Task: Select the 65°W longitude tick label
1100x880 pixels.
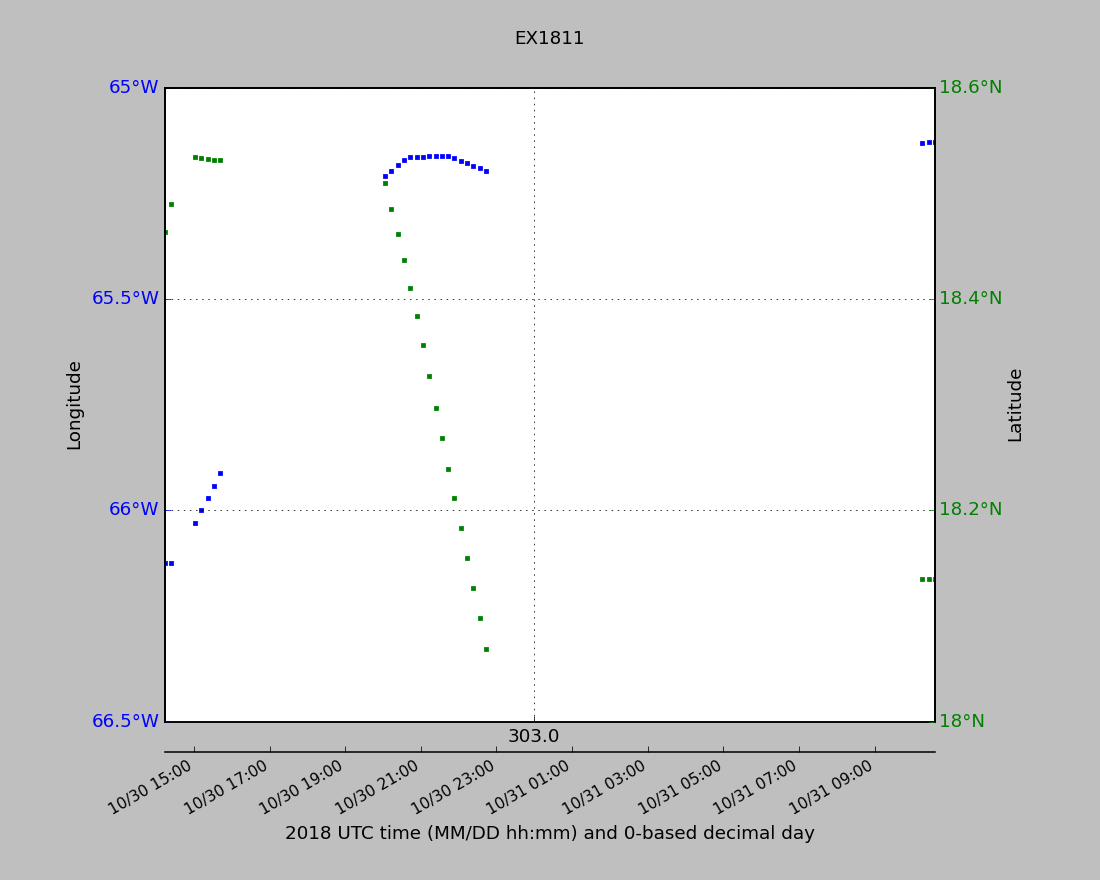Action: [x=133, y=88]
